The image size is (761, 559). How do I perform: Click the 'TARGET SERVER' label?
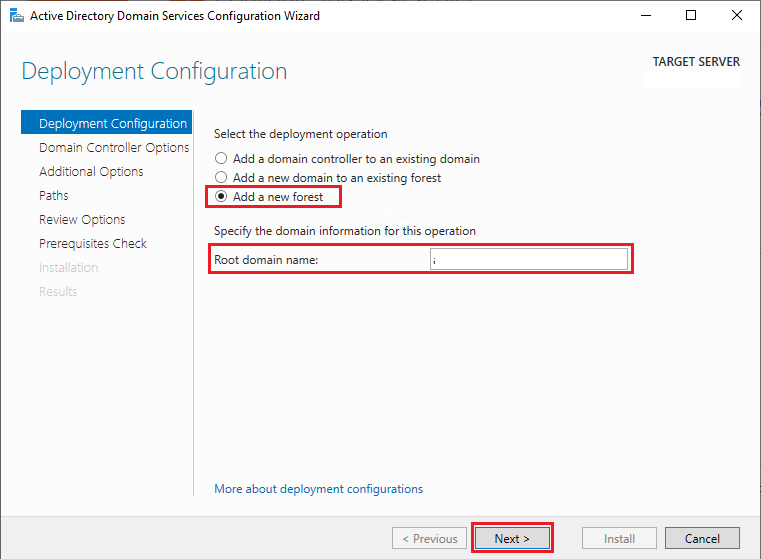tap(696, 62)
